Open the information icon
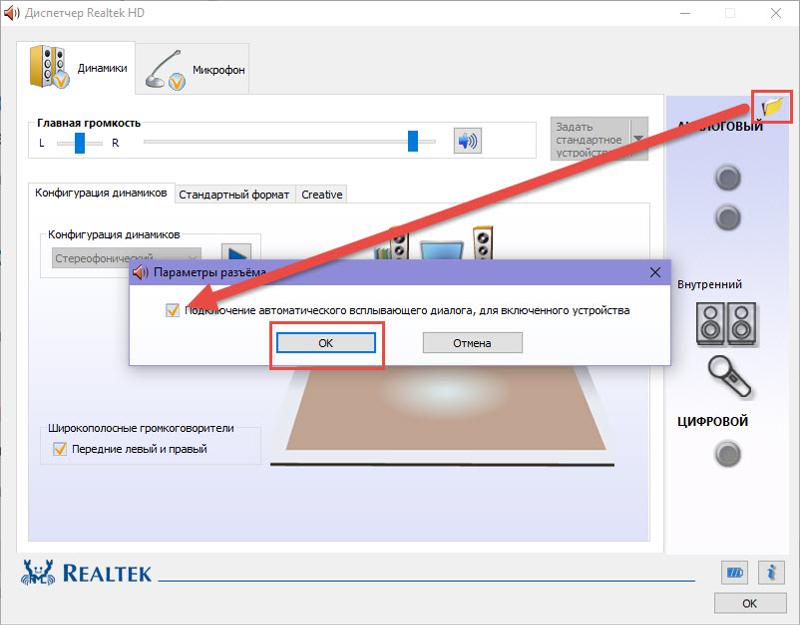Image resolution: width=800 pixels, height=625 pixels. [x=771, y=572]
